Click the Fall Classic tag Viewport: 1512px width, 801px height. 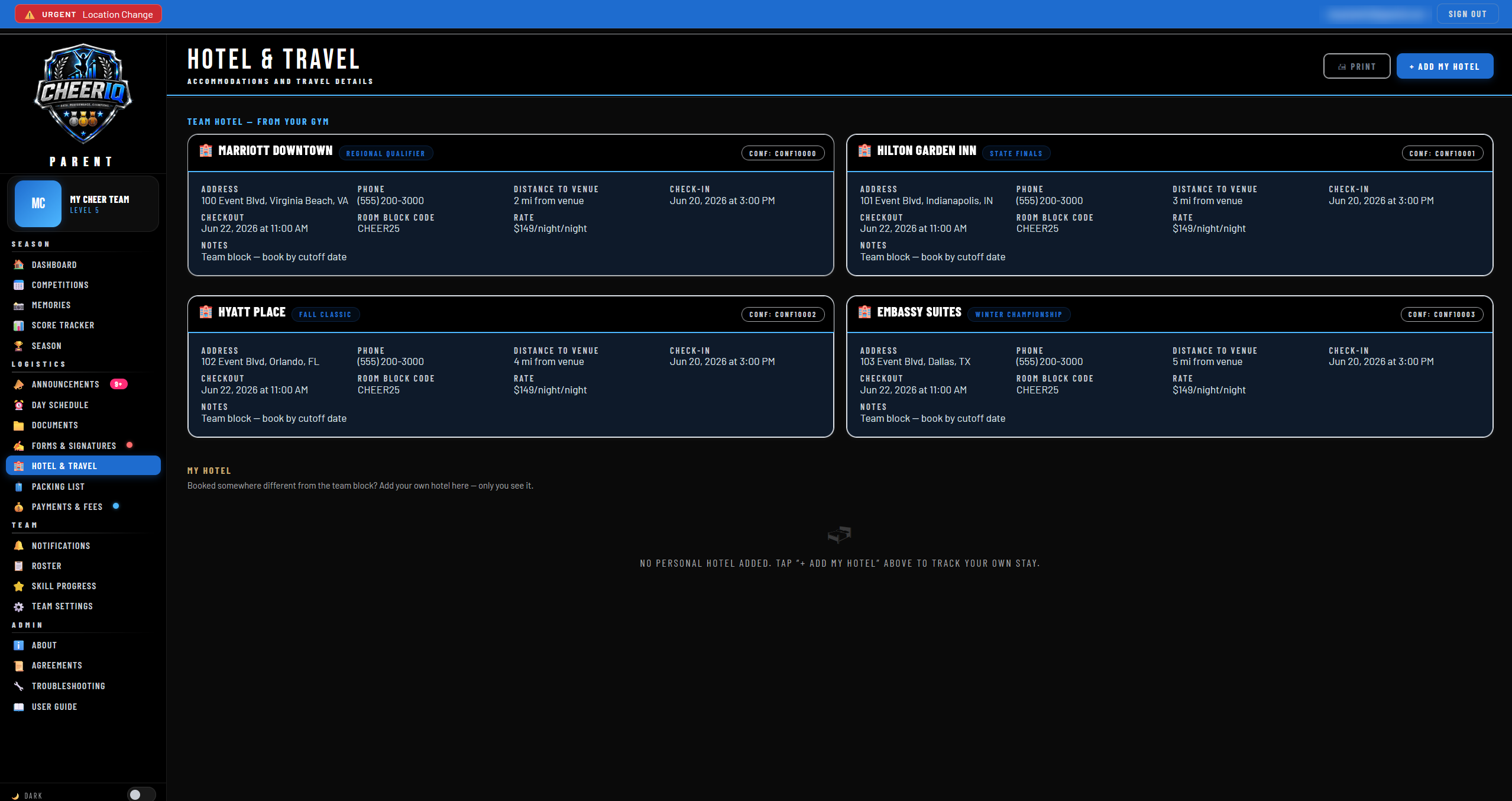[x=325, y=315]
